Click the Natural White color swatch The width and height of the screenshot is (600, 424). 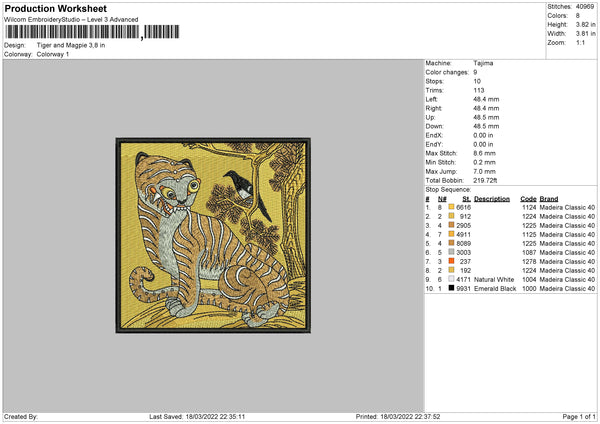click(x=452, y=279)
